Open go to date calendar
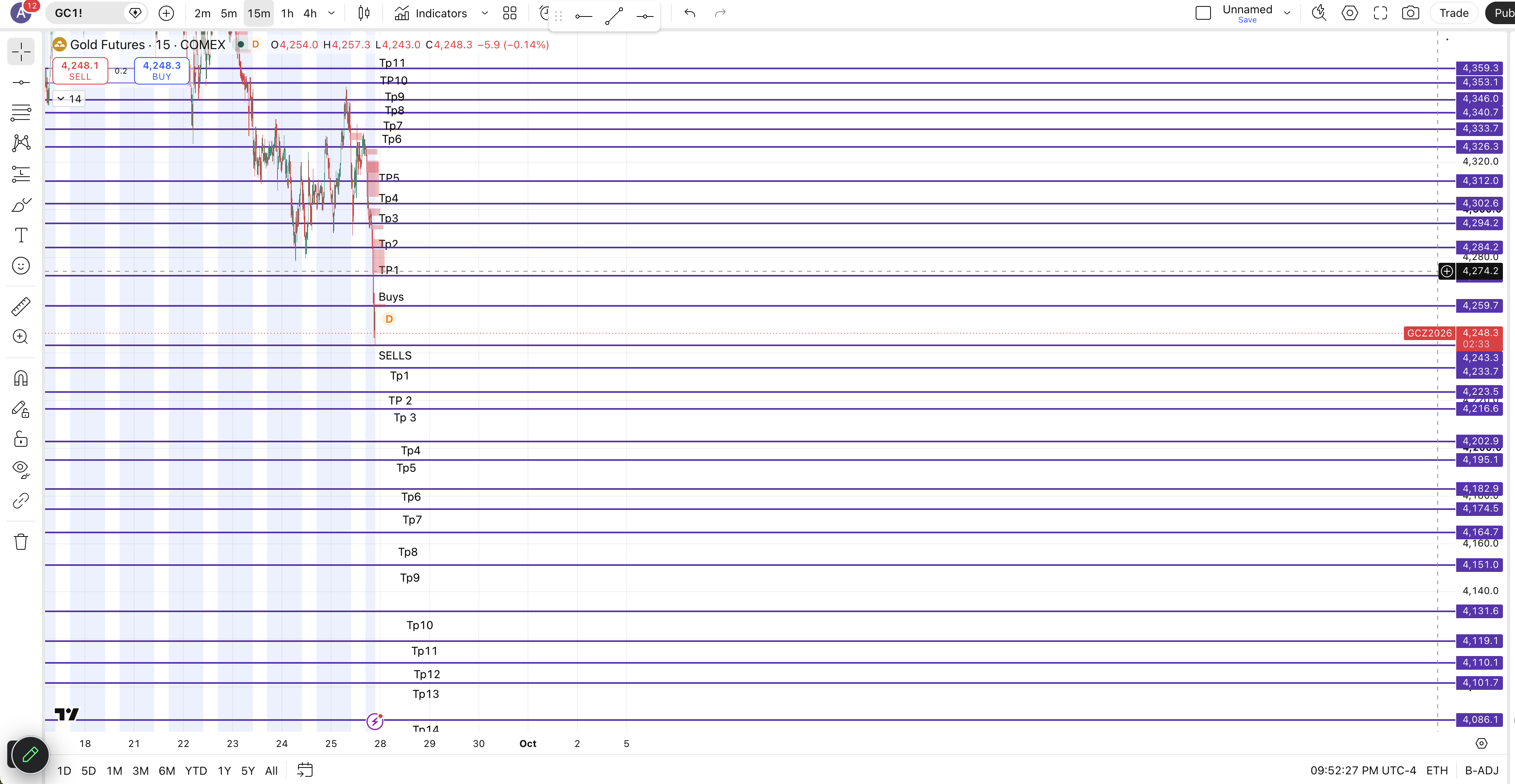 [x=304, y=770]
